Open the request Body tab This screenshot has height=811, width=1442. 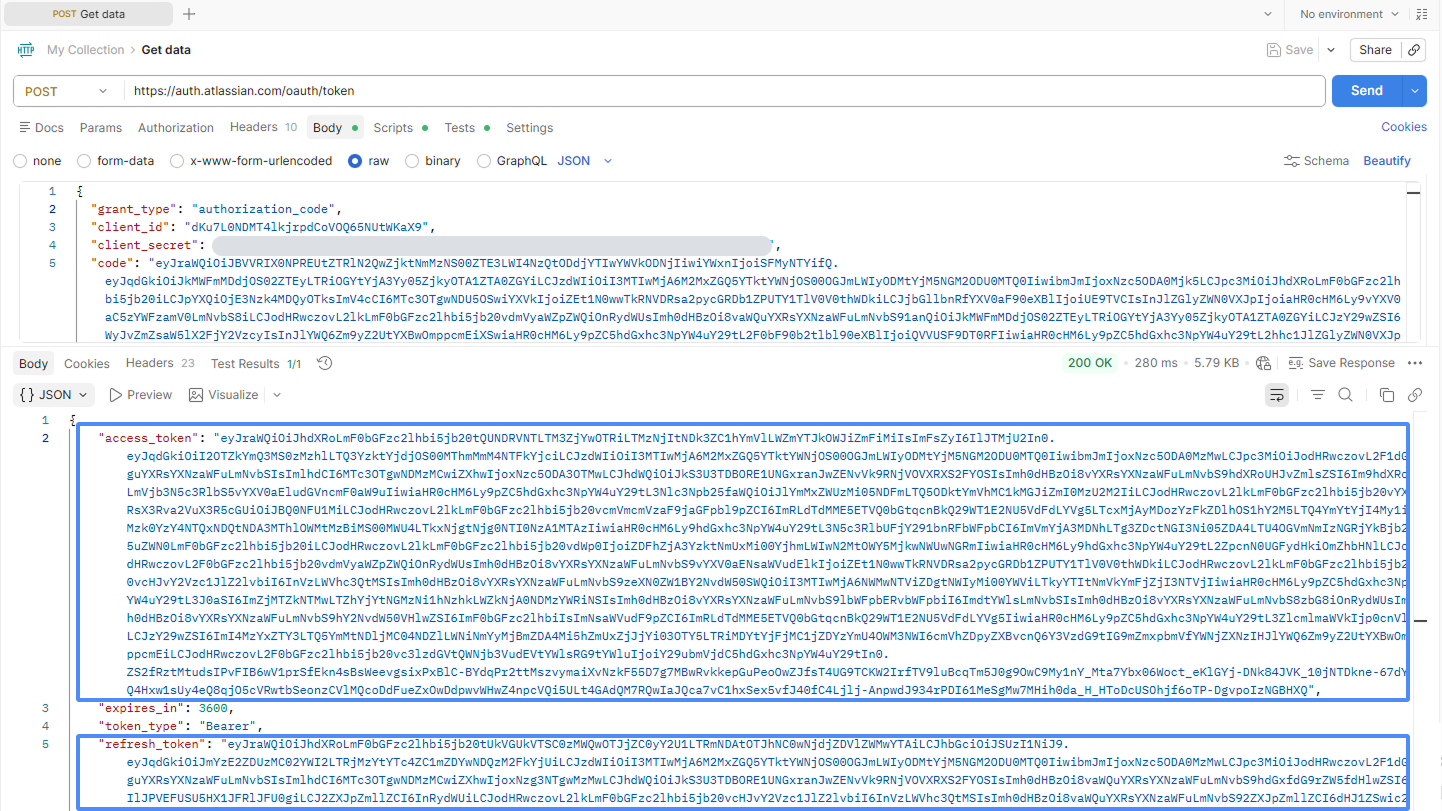336,128
